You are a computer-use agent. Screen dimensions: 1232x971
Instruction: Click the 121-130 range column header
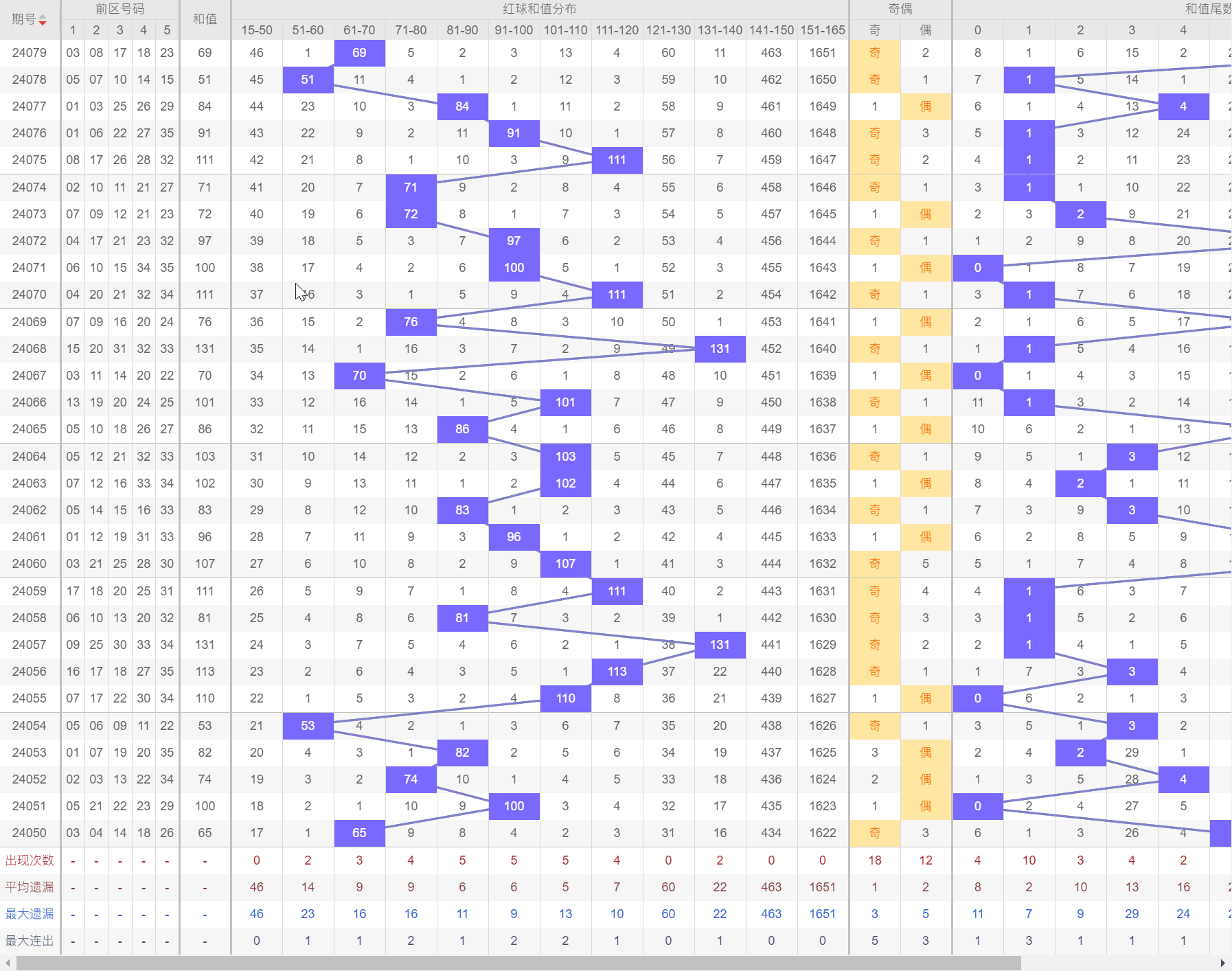pos(668,30)
